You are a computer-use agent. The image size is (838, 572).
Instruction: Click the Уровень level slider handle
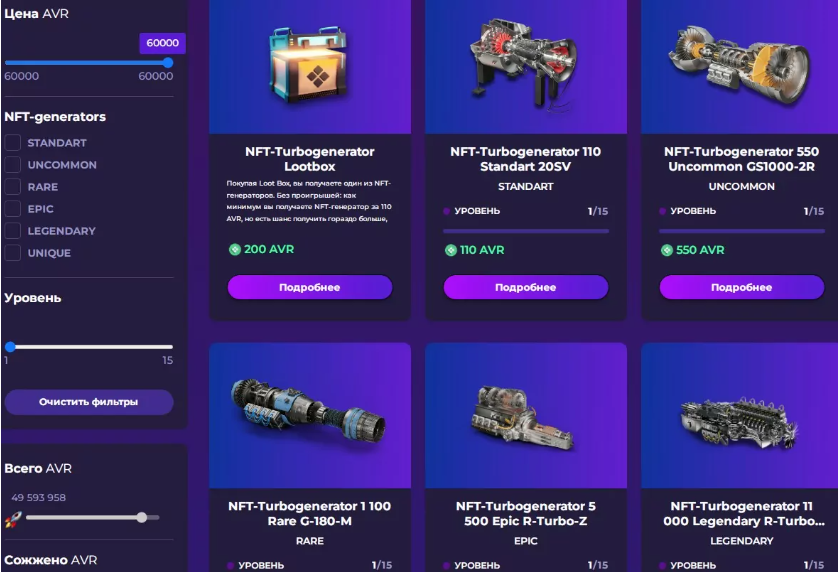[10, 347]
